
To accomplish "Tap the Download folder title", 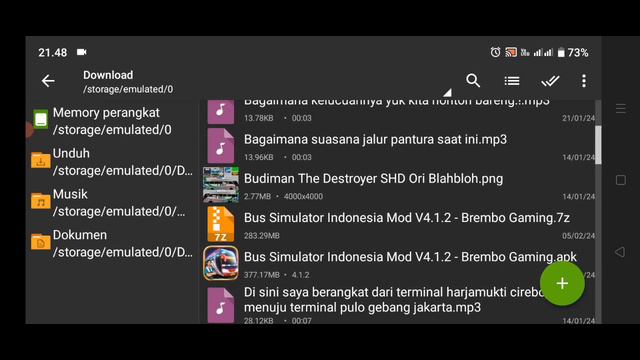I will tap(108, 75).
